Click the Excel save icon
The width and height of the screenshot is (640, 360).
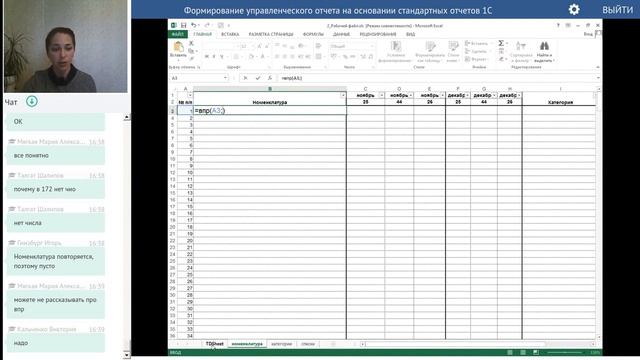[184, 25]
